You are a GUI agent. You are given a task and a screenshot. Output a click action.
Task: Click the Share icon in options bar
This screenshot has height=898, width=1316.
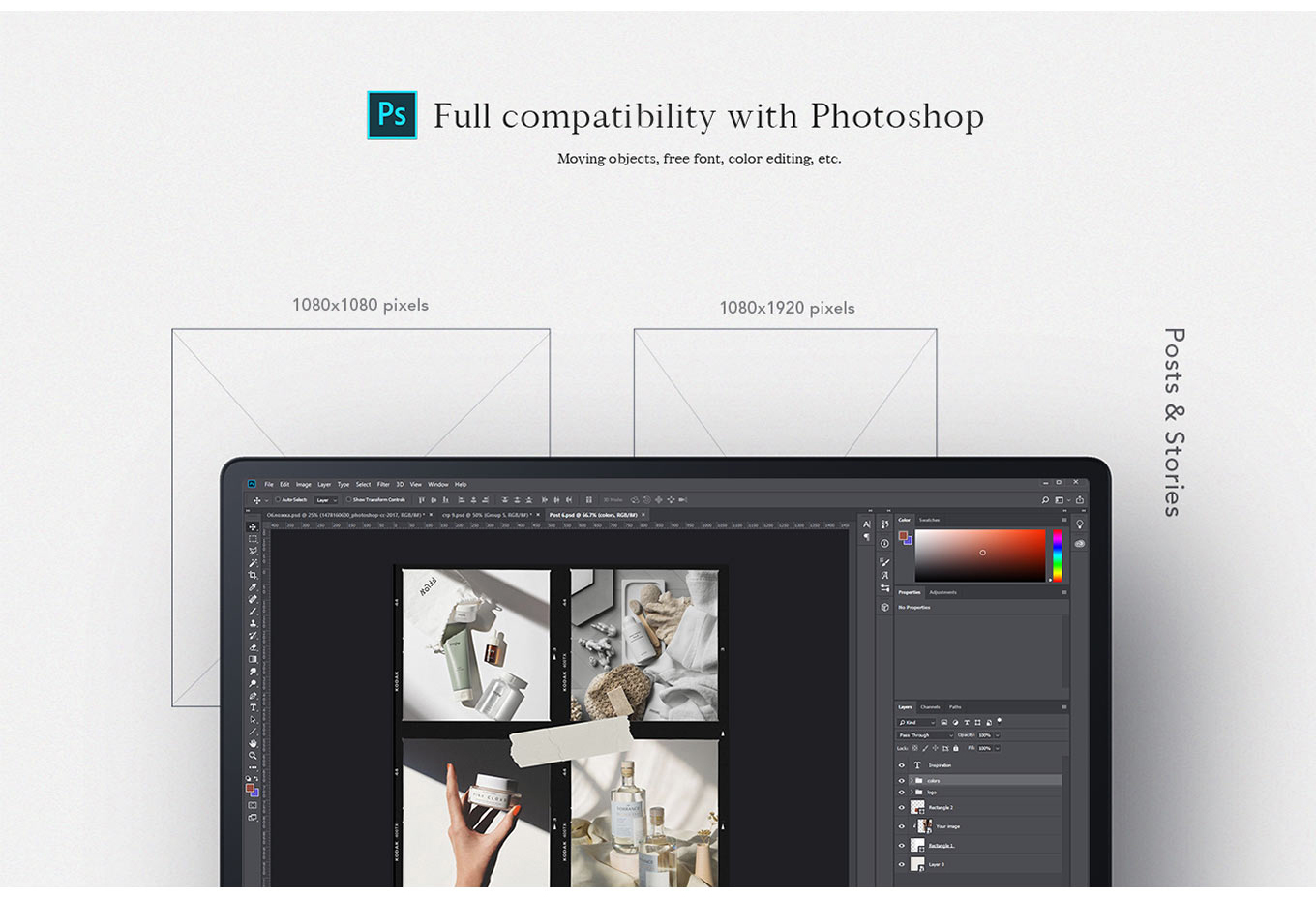click(x=1080, y=500)
